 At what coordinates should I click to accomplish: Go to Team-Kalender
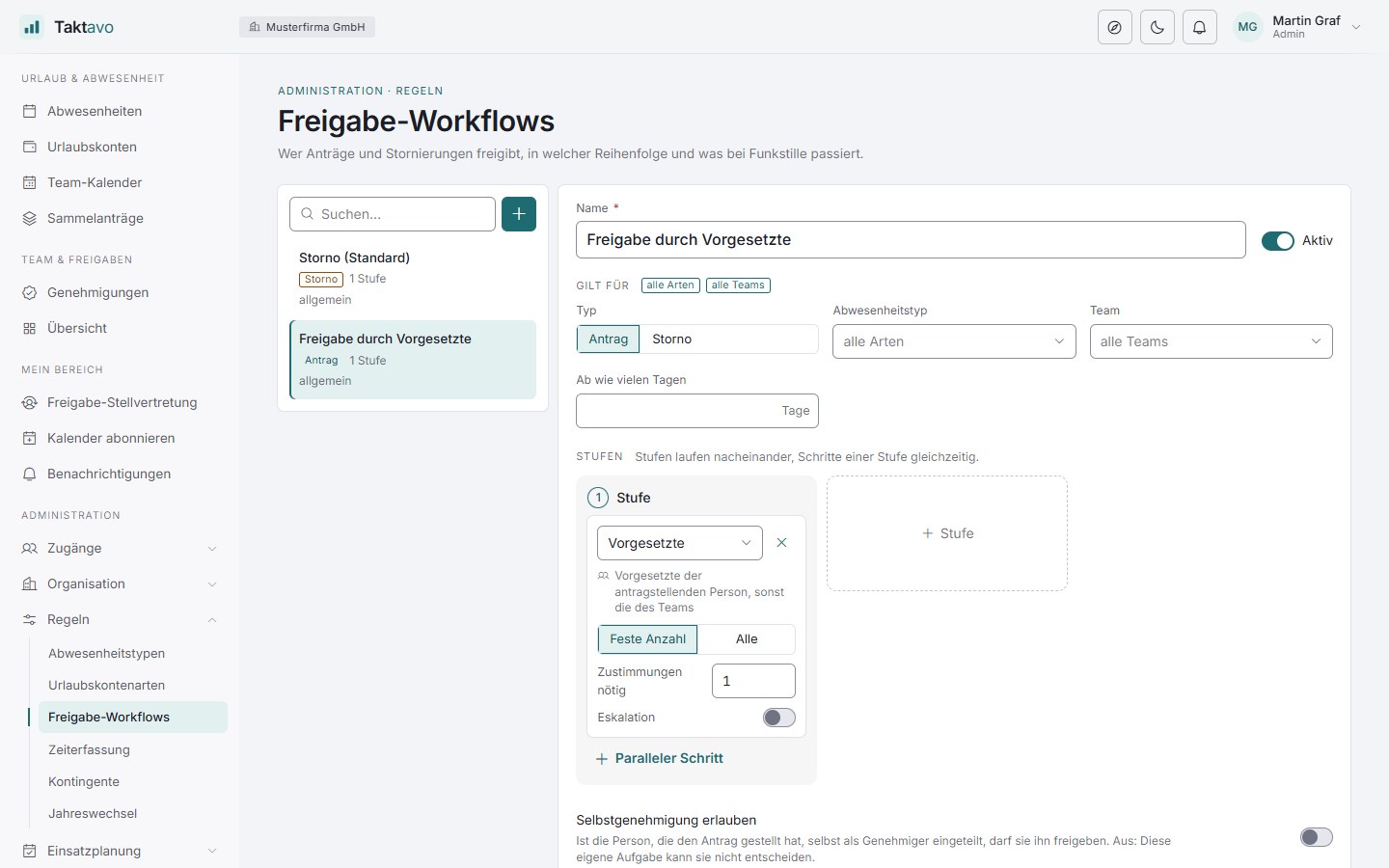click(120, 182)
